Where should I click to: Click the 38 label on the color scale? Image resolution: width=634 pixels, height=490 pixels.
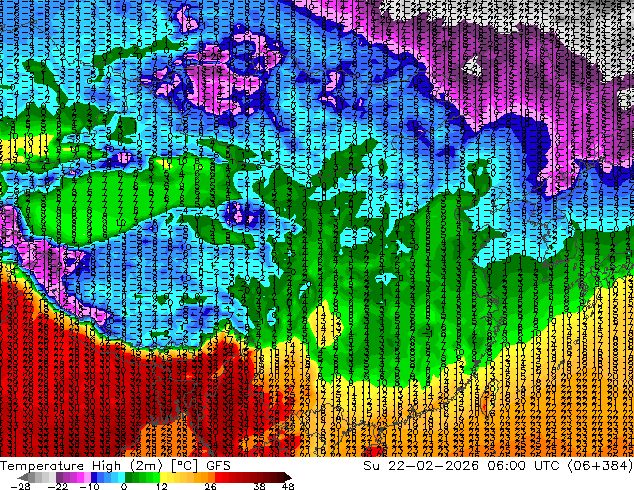260,486
